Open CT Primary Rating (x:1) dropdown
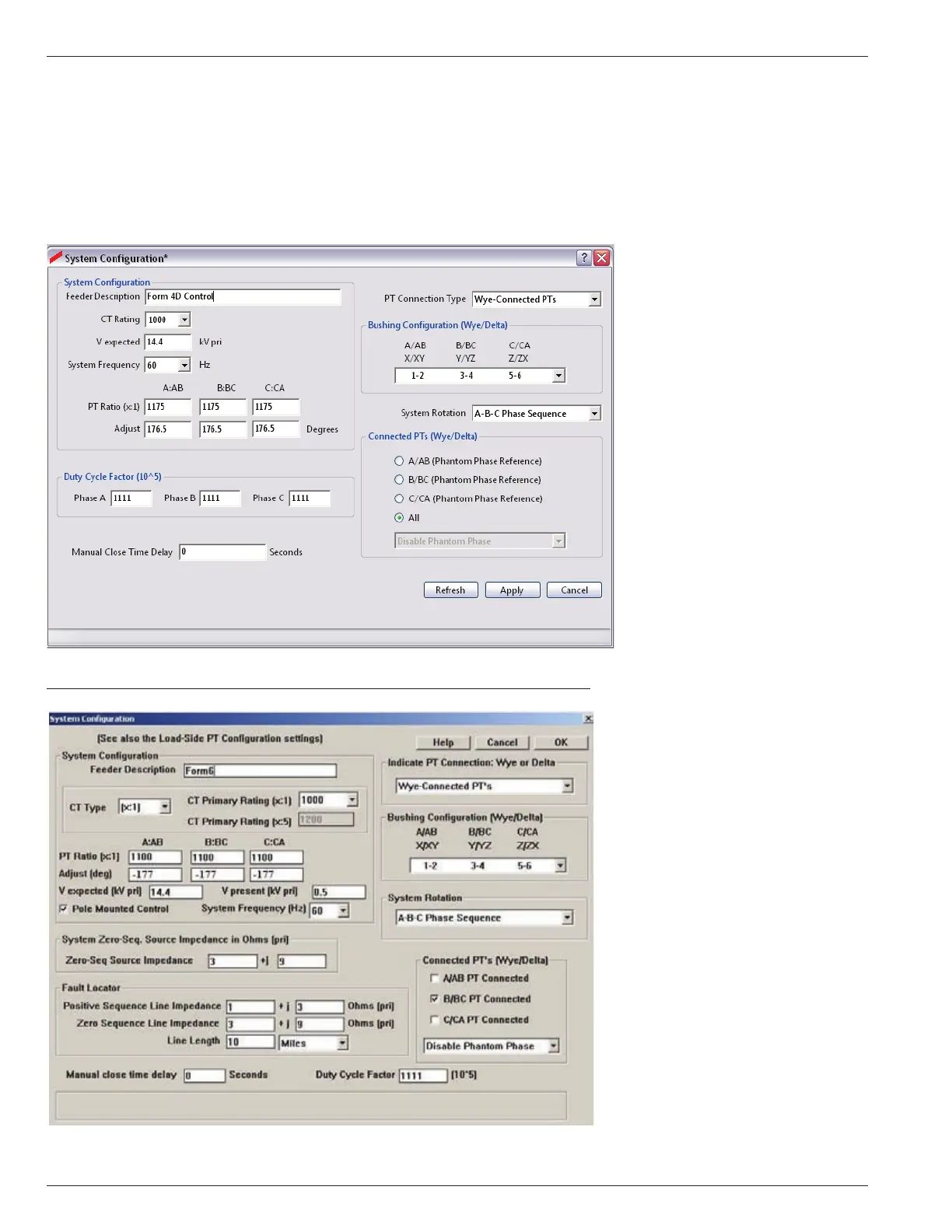Viewport: 952px width, 1232px height. point(352,800)
